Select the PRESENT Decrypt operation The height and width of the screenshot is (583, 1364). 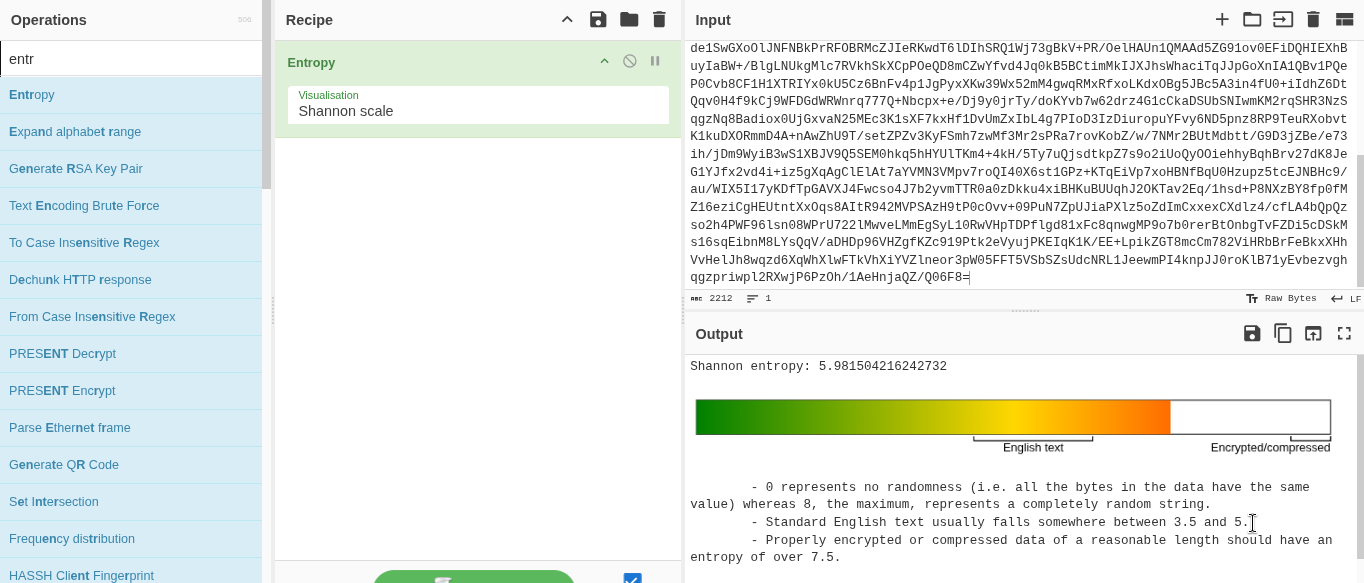[131, 354]
